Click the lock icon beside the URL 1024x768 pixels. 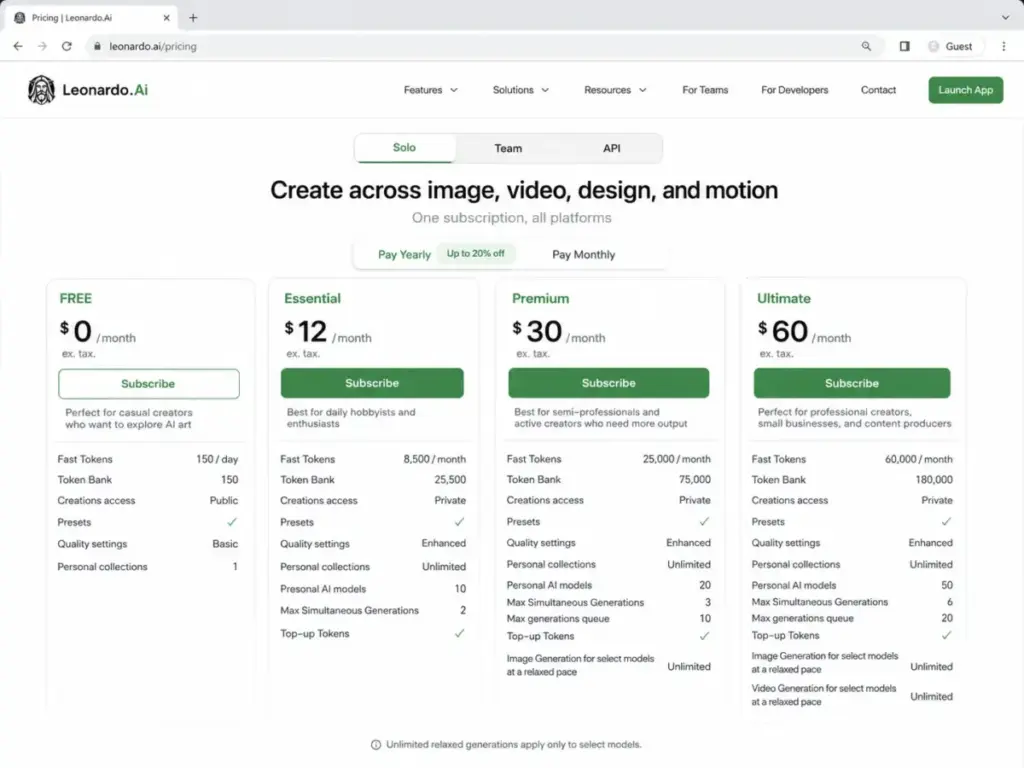click(97, 46)
